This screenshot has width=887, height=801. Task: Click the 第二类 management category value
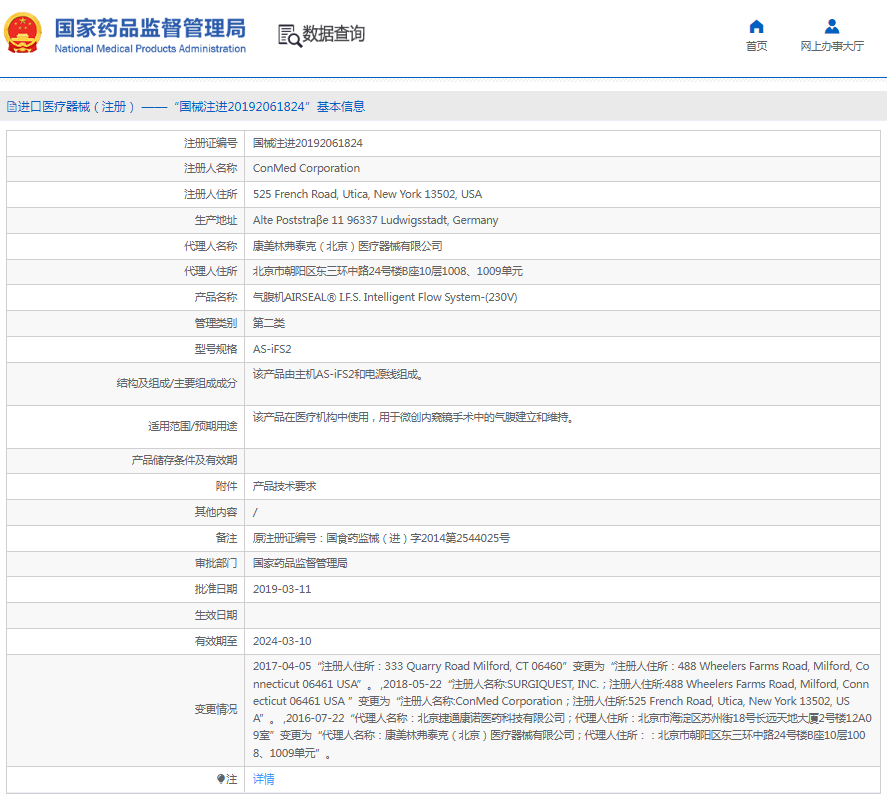click(x=269, y=323)
